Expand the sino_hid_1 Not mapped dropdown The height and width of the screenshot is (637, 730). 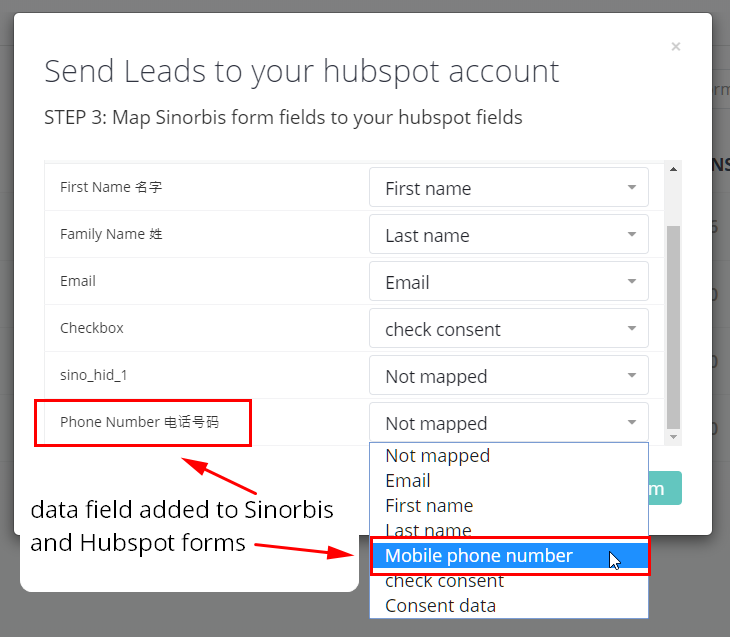[x=508, y=376]
